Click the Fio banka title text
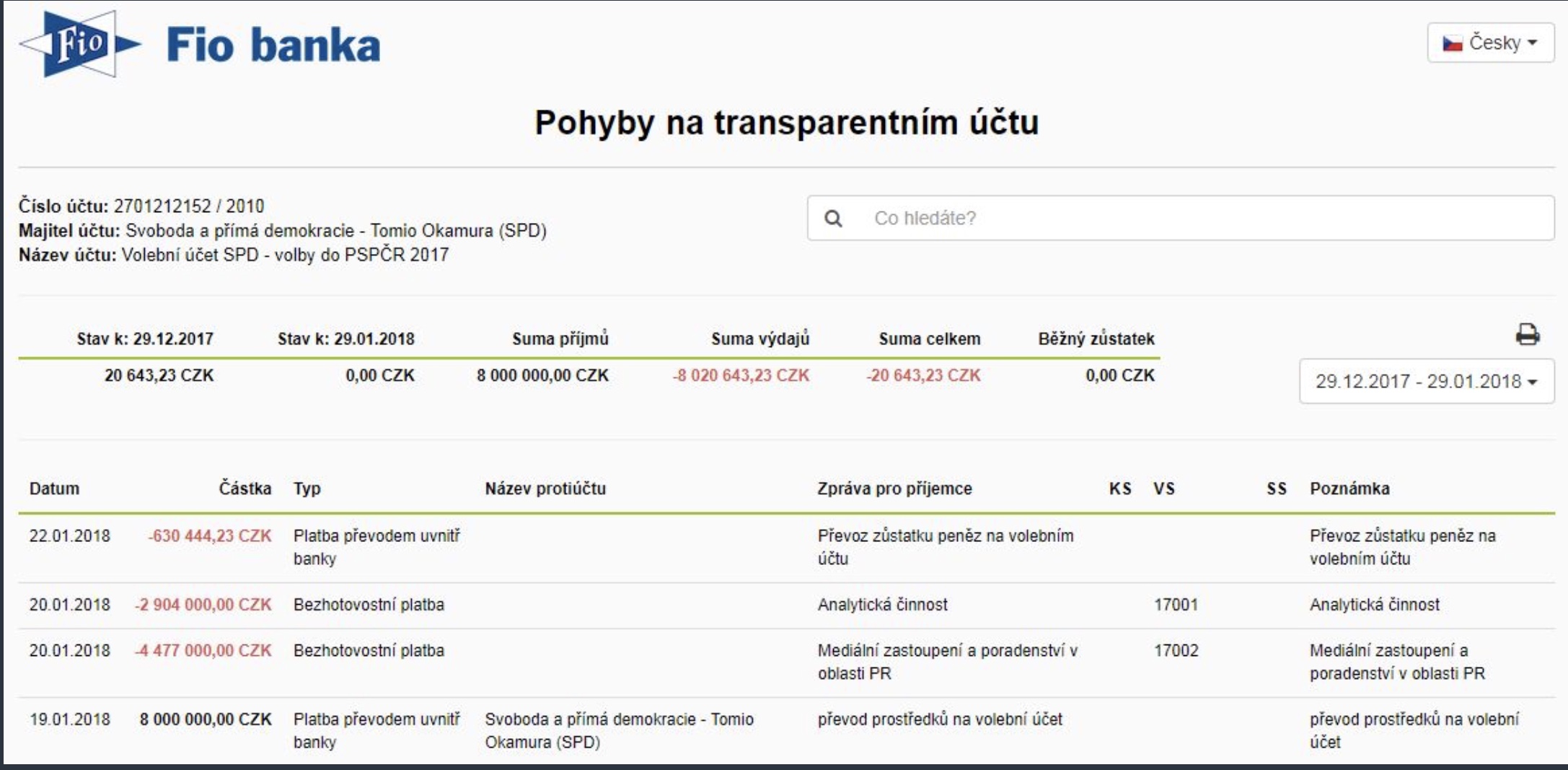This screenshot has width=1568, height=770. point(273,45)
